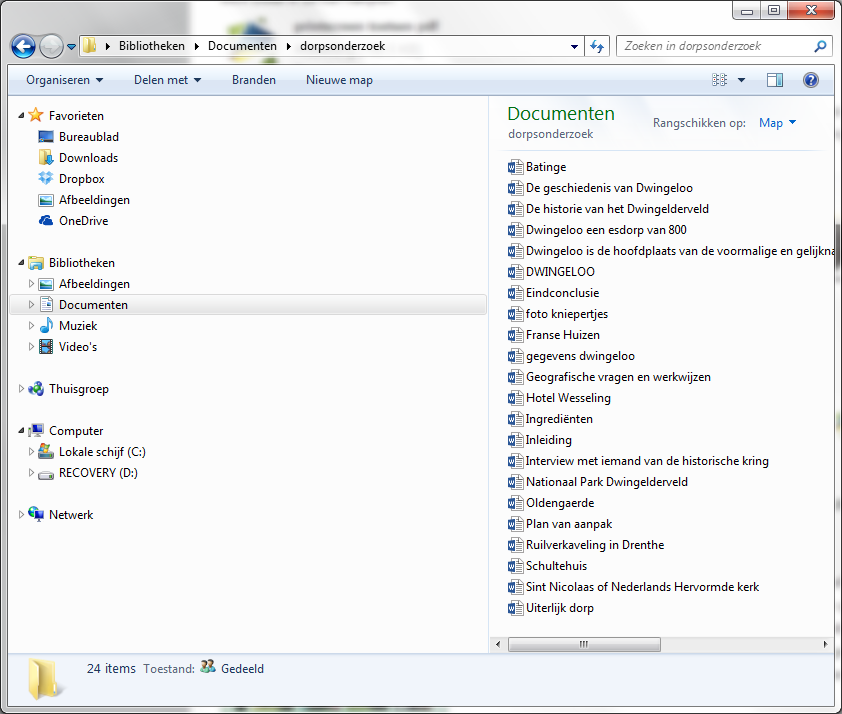This screenshot has height=714, width=842.
Task: Select OneDrive cloud icon in sidebar
Action: click(46, 221)
